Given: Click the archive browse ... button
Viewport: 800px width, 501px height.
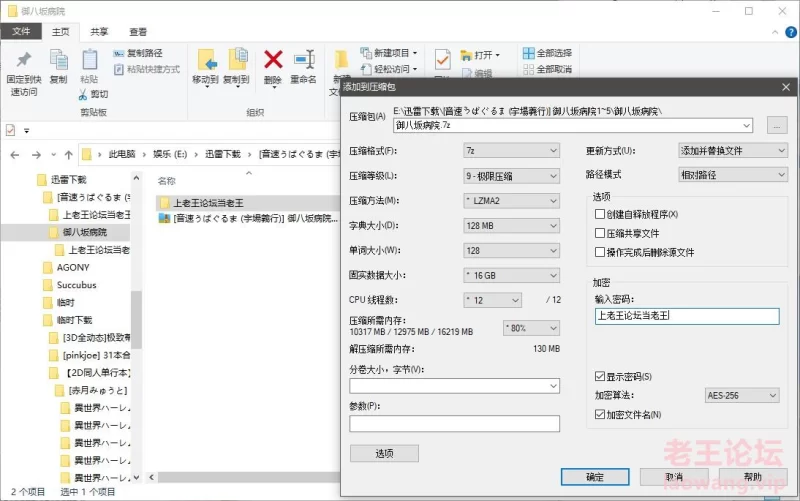Looking at the screenshot, I should tap(777, 126).
